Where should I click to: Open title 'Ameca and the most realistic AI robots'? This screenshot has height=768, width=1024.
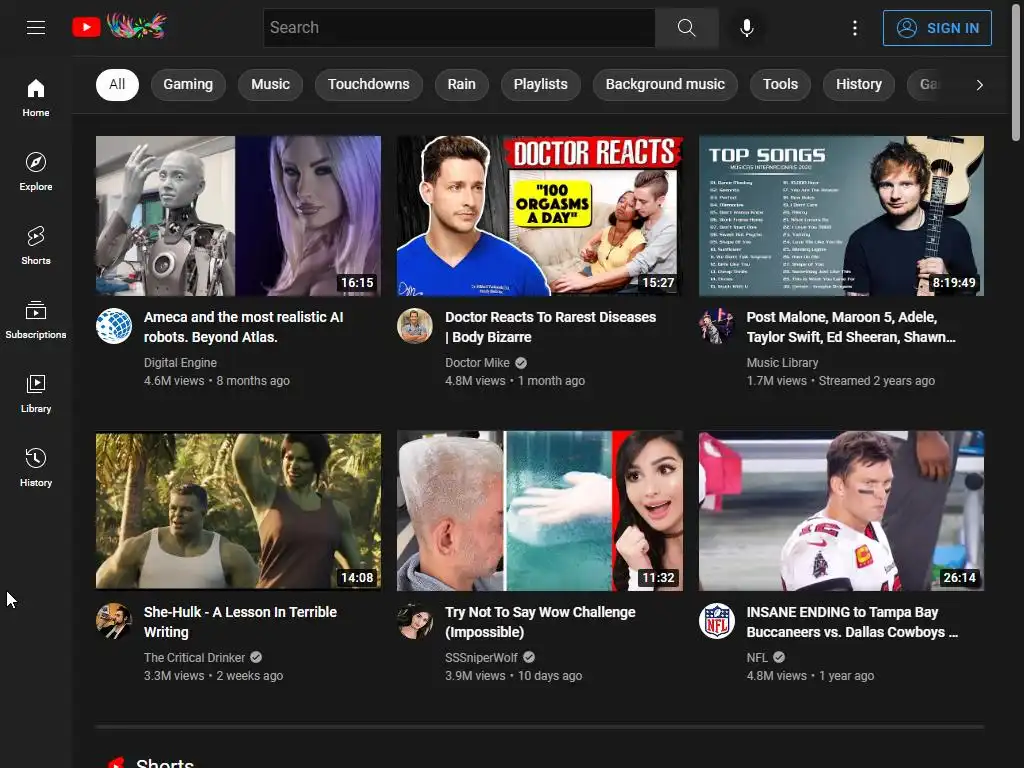click(x=244, y=327)
